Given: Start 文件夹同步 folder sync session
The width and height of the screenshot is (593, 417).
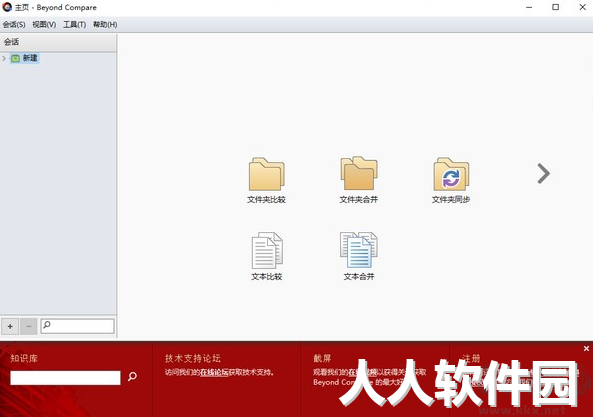Looking at the screenshot, I should 451,174.
